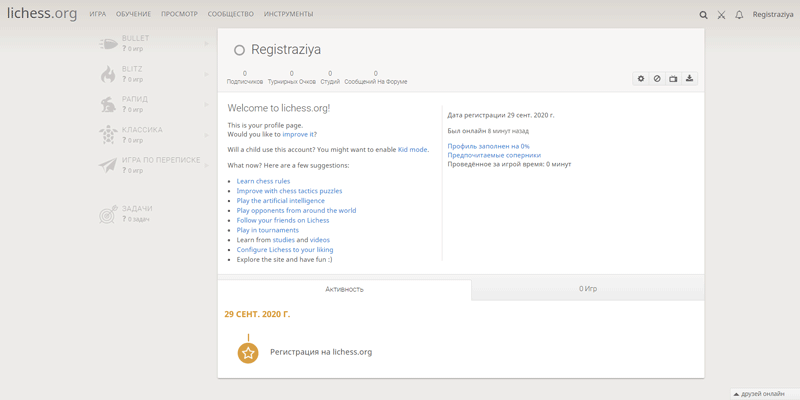The height and width of the screenshot is (400, 800).
Task: Click the 0 Подписчиков counter
Action: (x=245, y=78)
